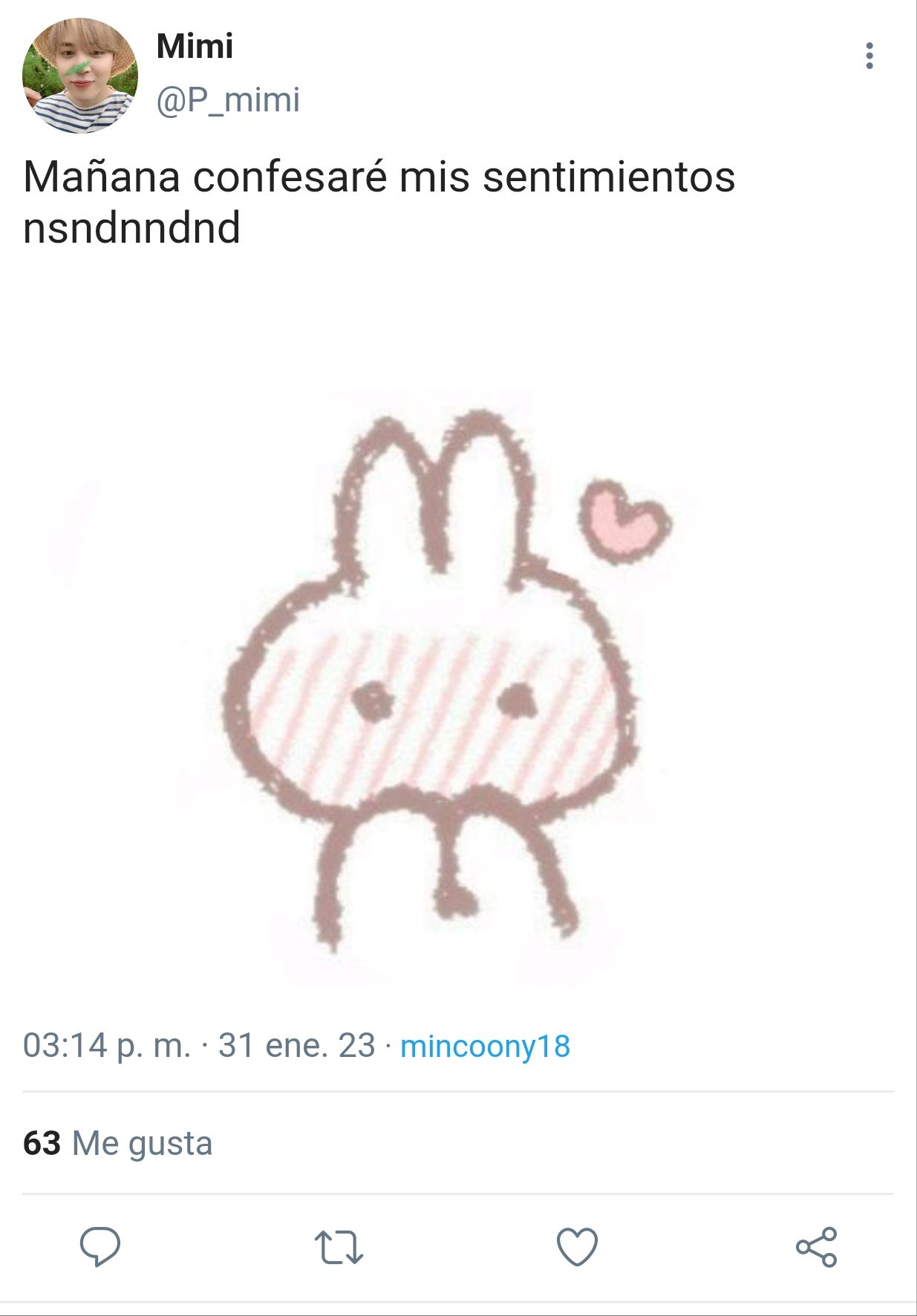Tap the word nsndnndnd in the tweet
Viewport: 917px width, 1316px height.
(132, 227)
